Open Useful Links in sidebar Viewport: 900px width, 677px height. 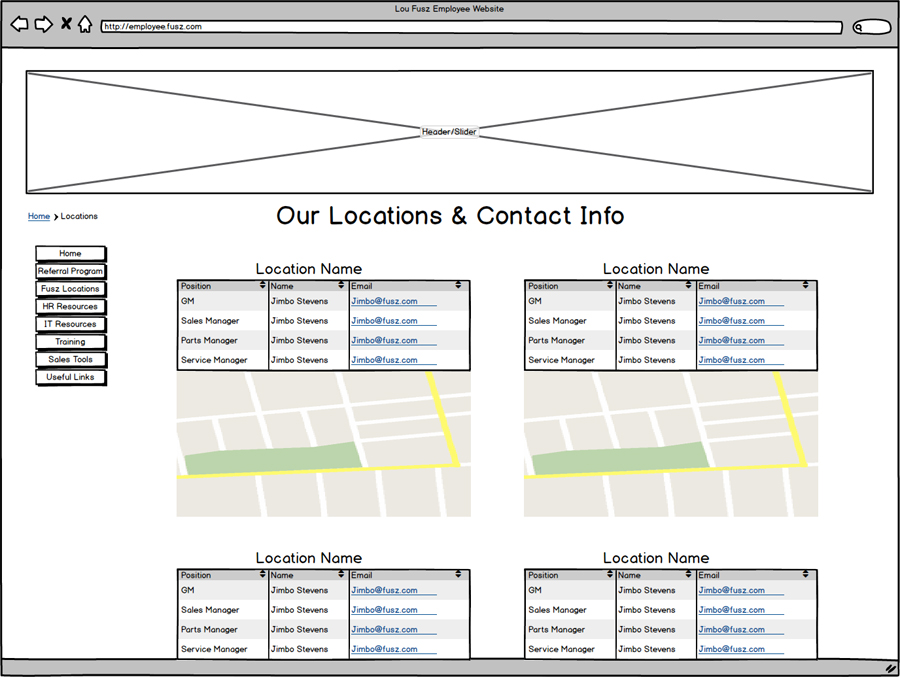coord(71,377)
